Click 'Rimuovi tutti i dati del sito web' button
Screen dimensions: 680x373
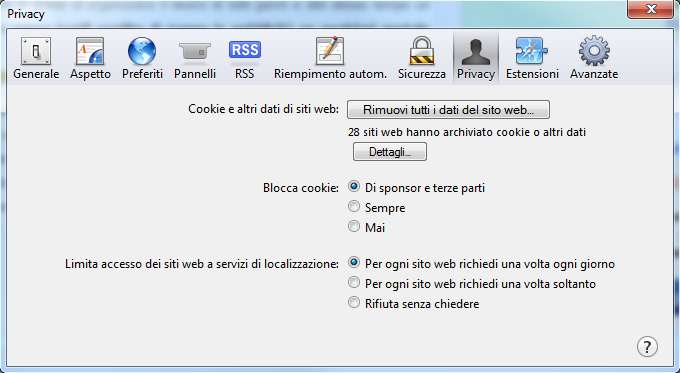448,110
